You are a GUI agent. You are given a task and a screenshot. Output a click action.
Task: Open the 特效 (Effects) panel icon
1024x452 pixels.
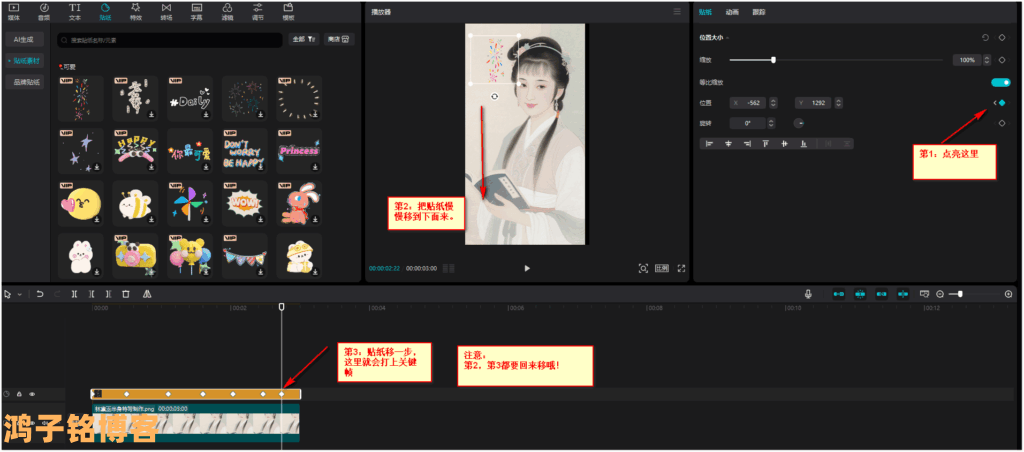pyautogui.click(x=135, y=11)
